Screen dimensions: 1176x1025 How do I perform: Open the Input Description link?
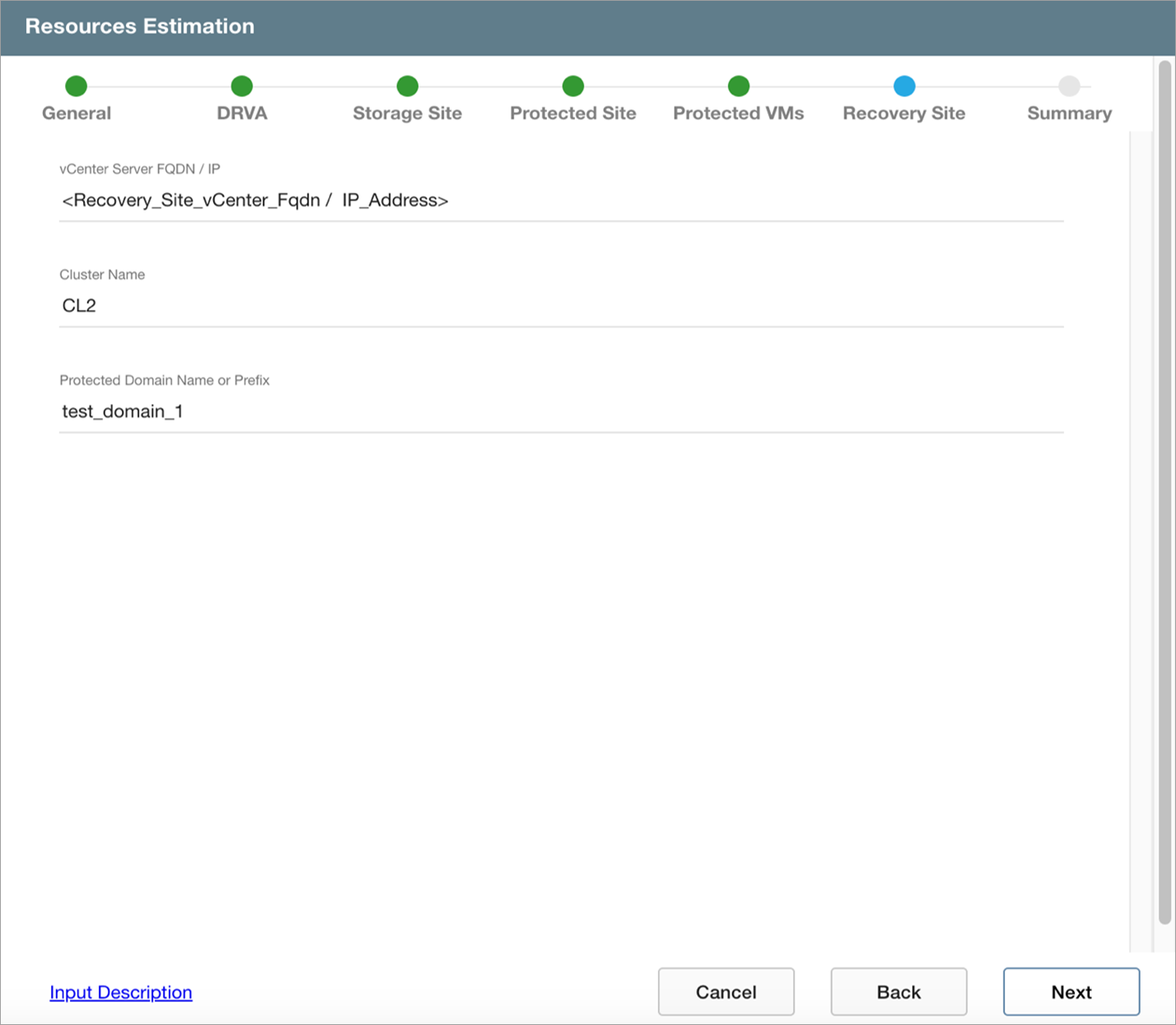point(121,992)
